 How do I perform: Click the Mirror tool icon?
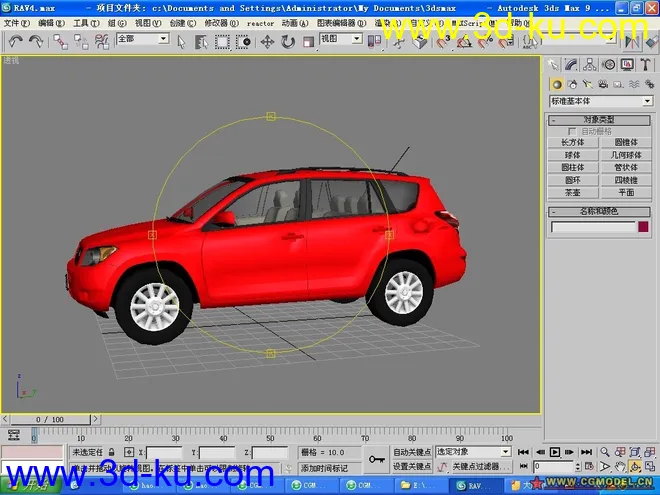point(631,42)
